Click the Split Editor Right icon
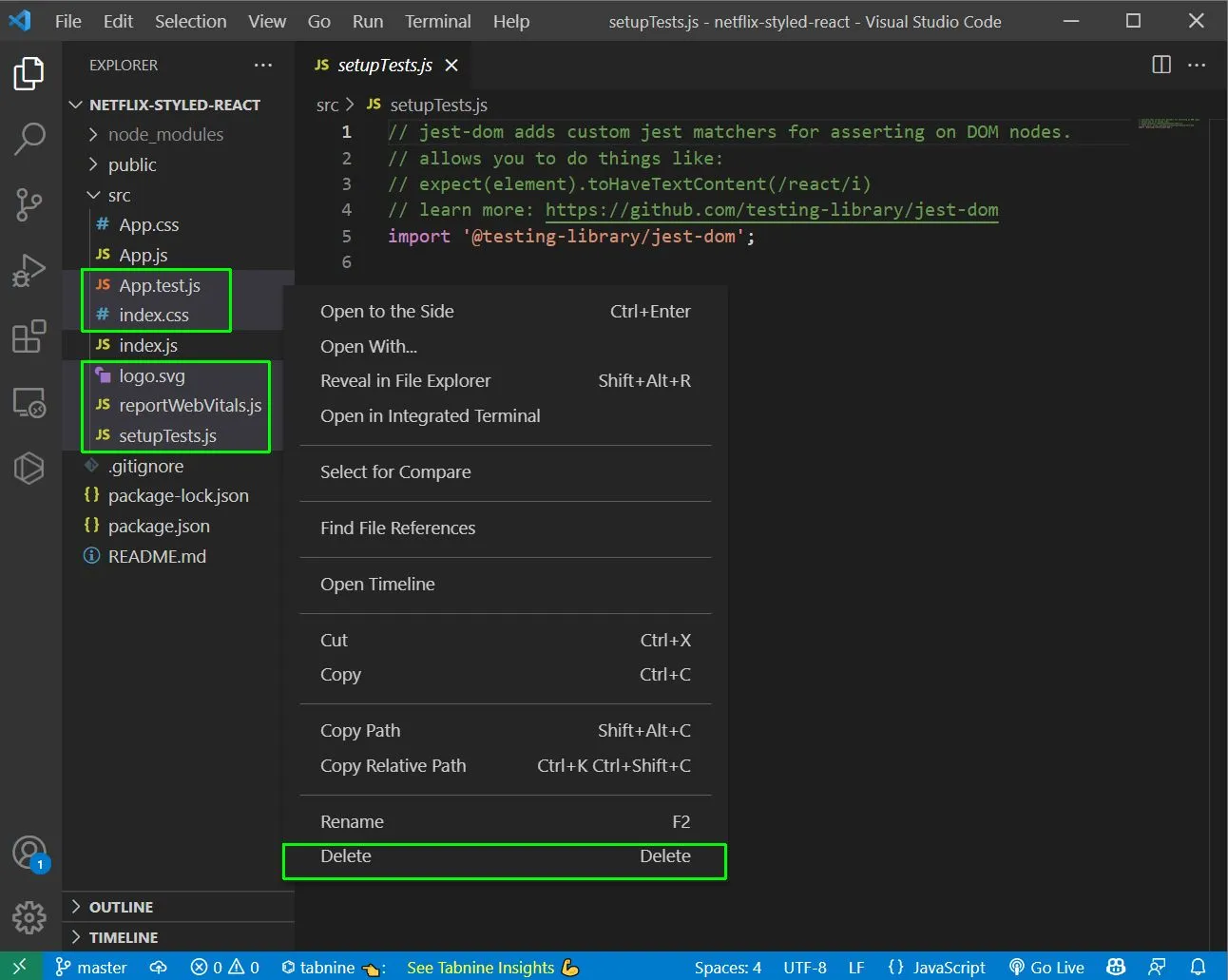 (1161, 65)
